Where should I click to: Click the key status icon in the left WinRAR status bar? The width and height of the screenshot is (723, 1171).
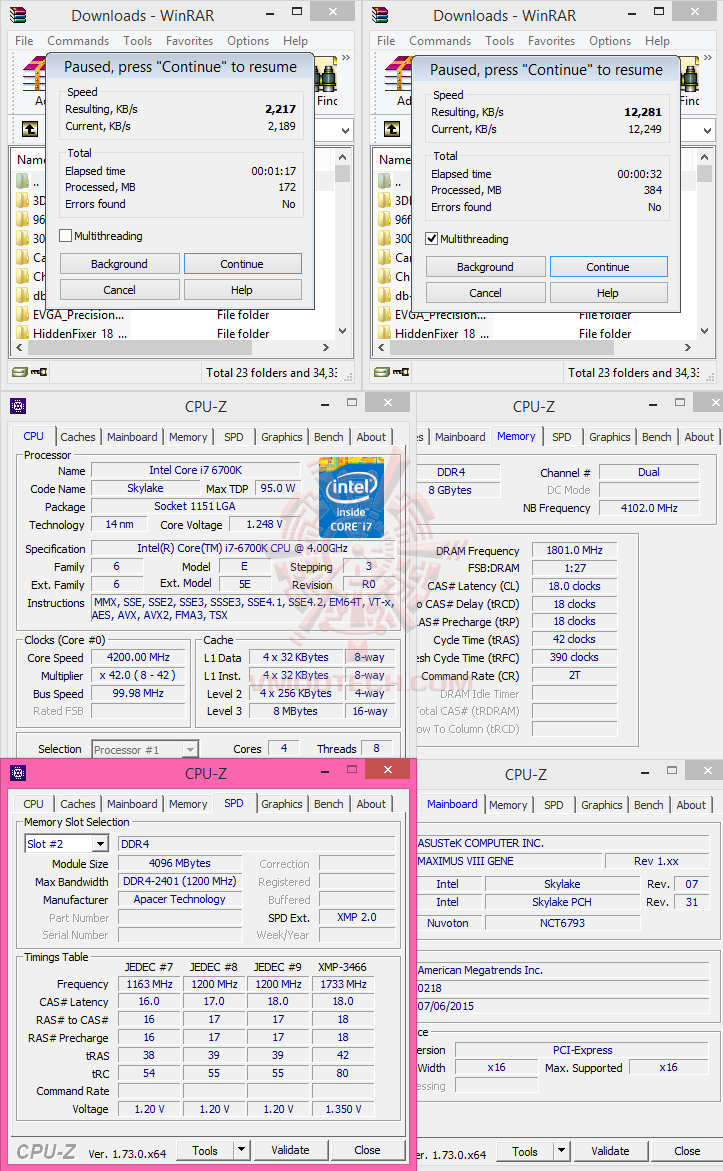[x=39, y=372]
